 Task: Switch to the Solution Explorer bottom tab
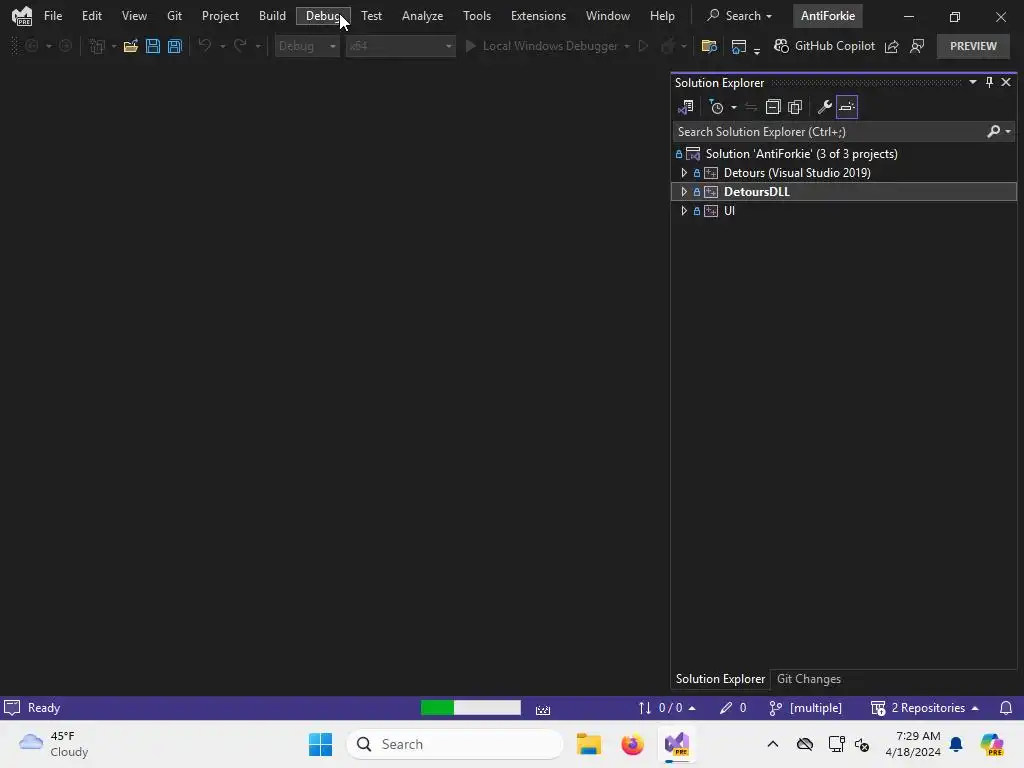point(720,679)
